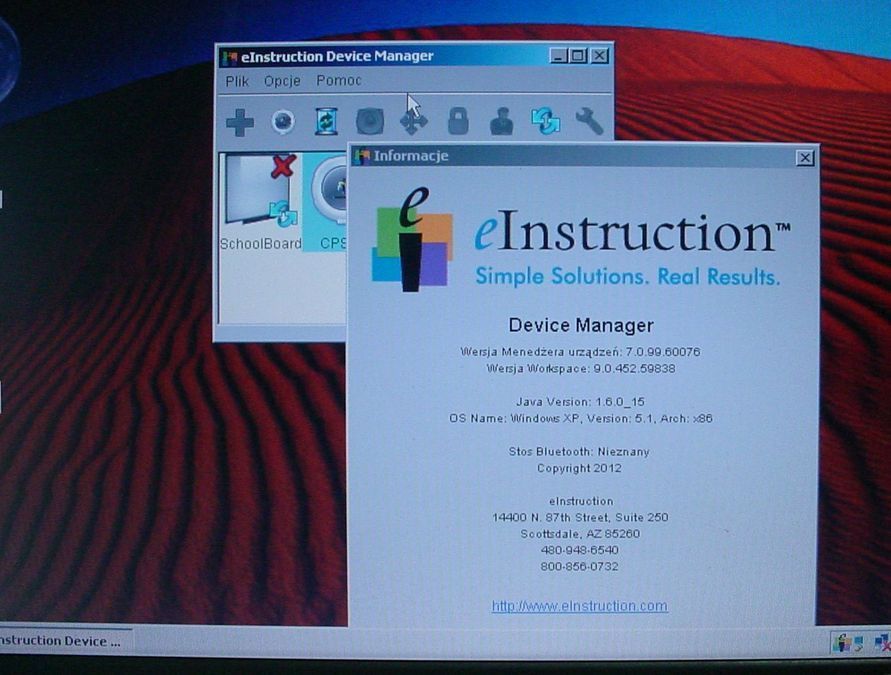This screenshot has width=891, height=675.
Task: Click the Java Version 1.6.0_15 line
Action: 580,402
